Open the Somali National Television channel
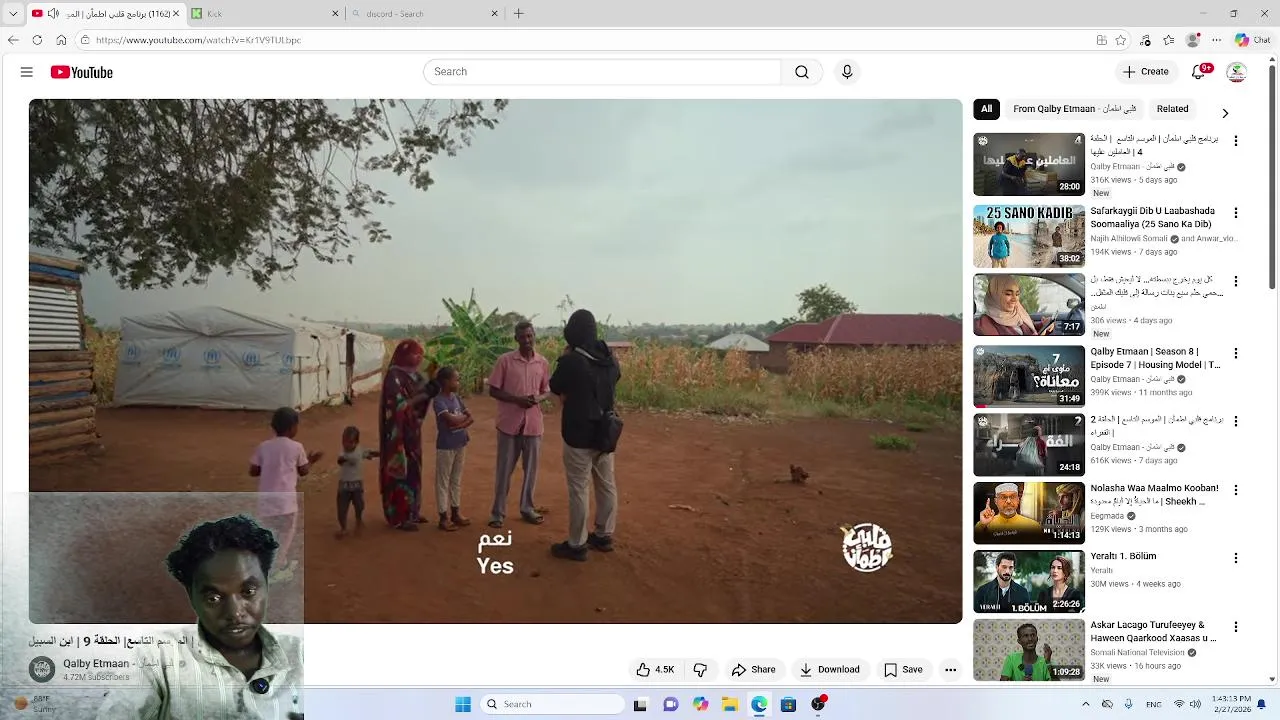 1137,652
